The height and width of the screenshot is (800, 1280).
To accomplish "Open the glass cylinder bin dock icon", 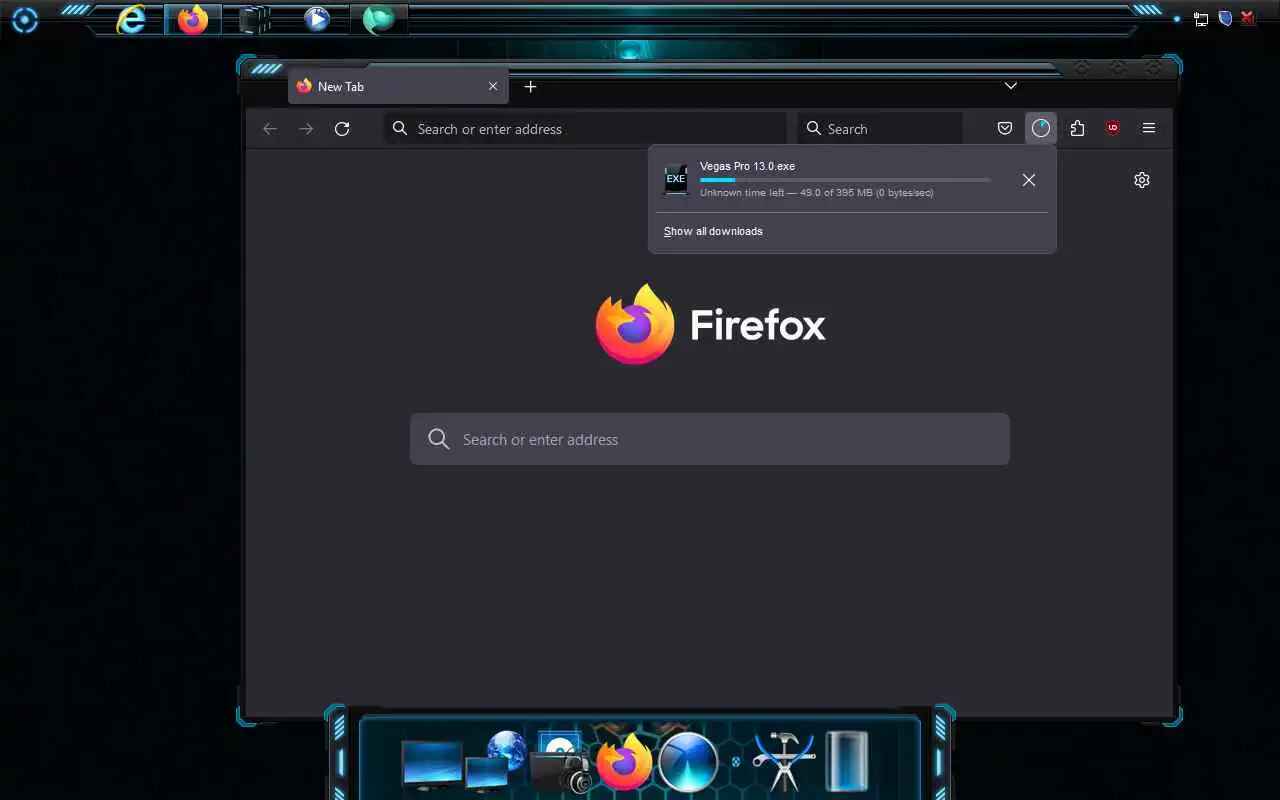I will 846,761.
